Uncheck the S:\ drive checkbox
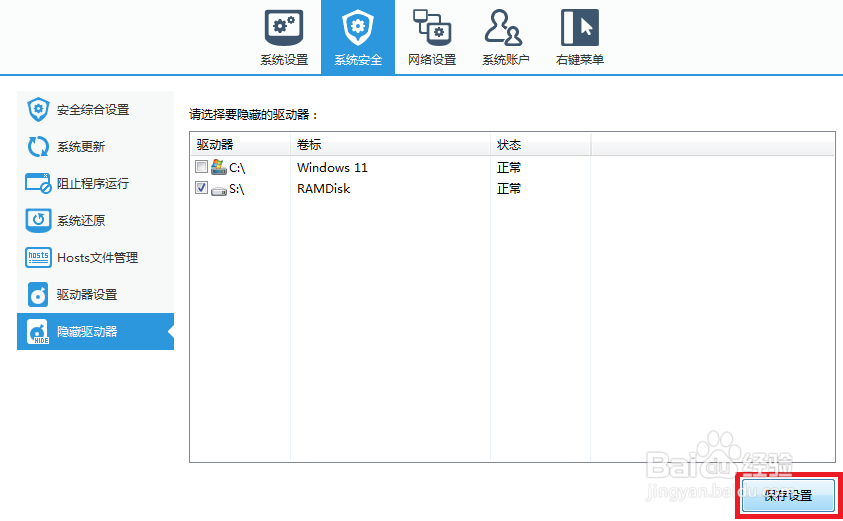Screen dimensions: 843x521 tap(201, 188)
